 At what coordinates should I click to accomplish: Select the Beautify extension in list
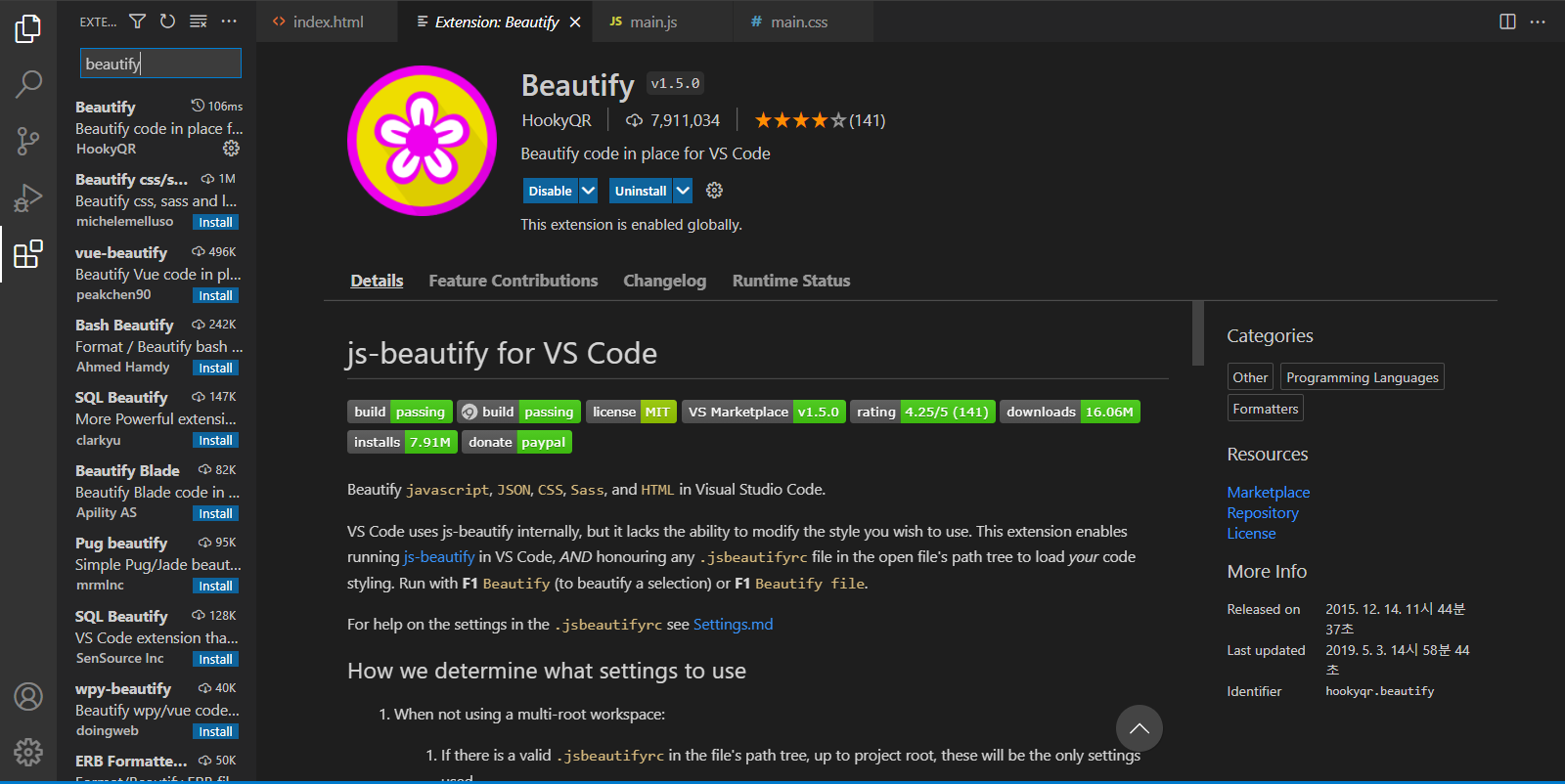[157, 128]
